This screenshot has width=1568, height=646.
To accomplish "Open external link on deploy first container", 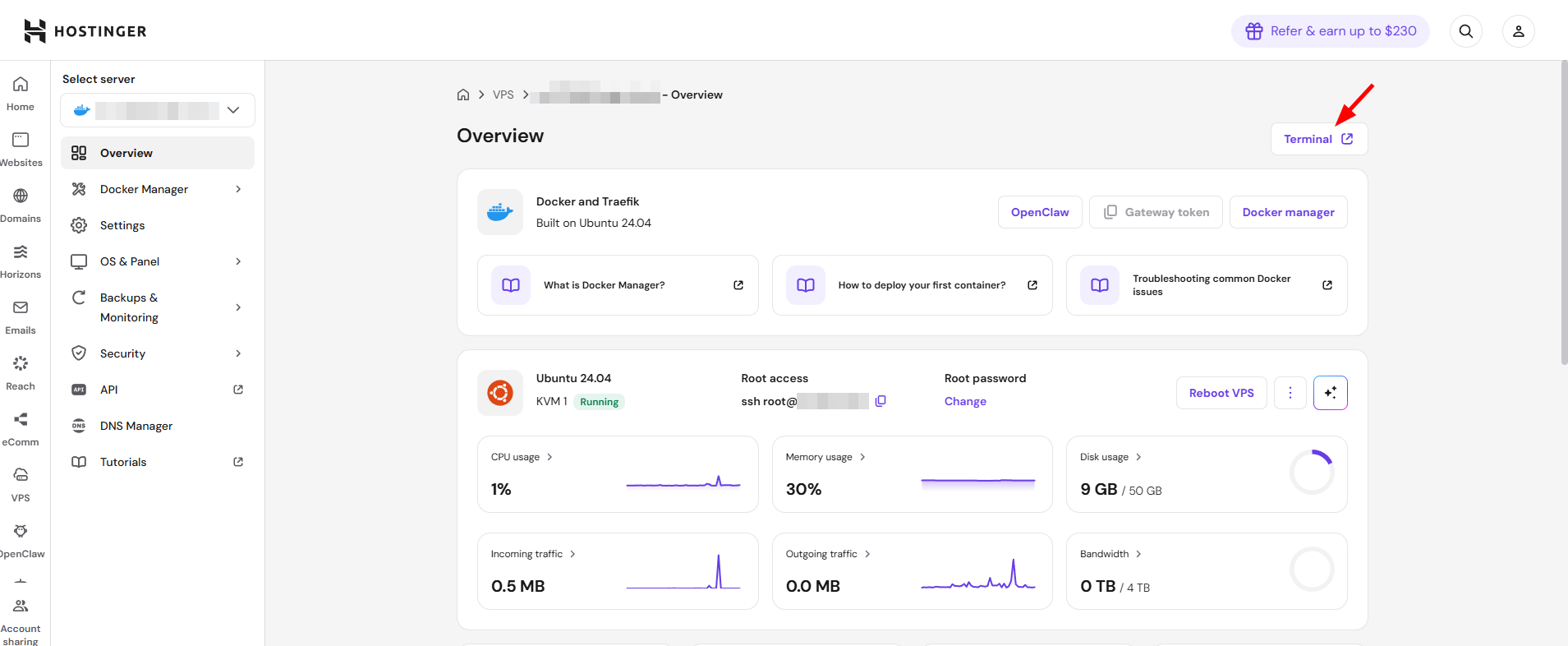I will point(1032,285).
